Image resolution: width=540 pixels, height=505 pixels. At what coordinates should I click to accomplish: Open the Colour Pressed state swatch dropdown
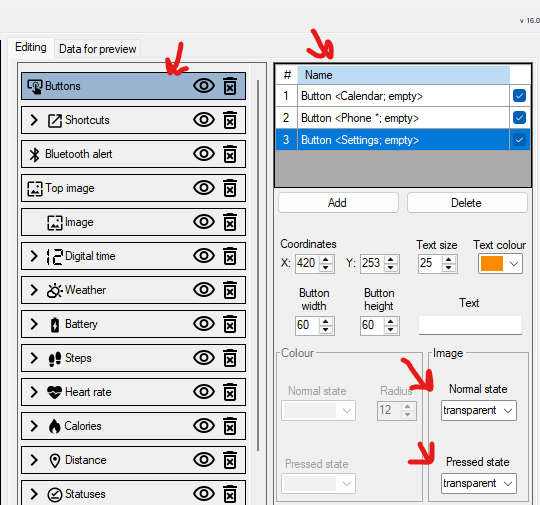click(318, 483)
